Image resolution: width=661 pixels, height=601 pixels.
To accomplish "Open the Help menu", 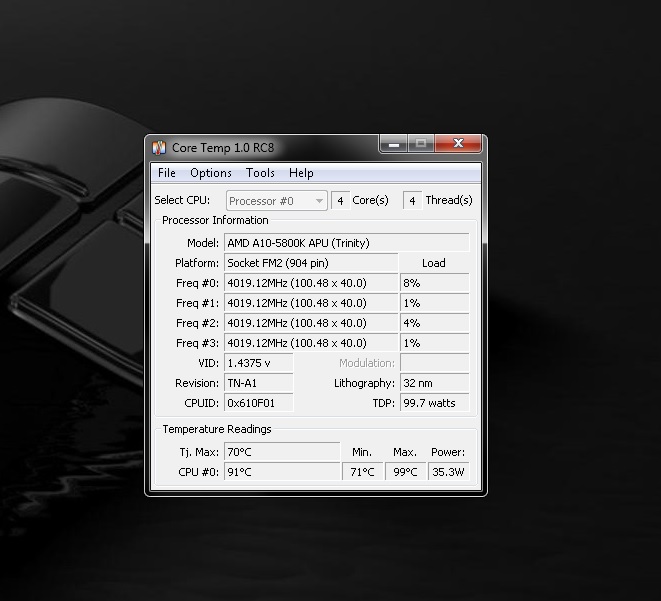I will 301,173.
